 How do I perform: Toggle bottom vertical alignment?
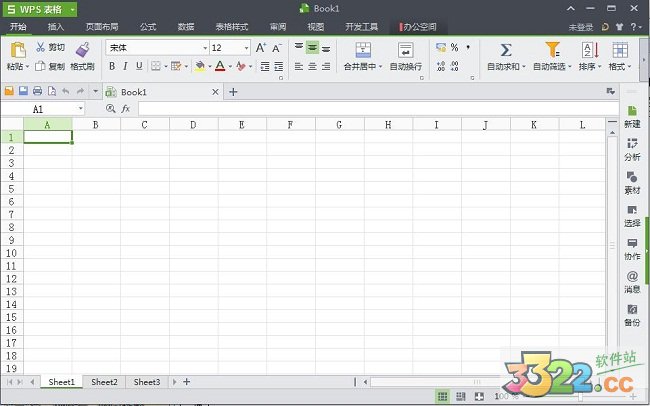[x=326, y=49]
